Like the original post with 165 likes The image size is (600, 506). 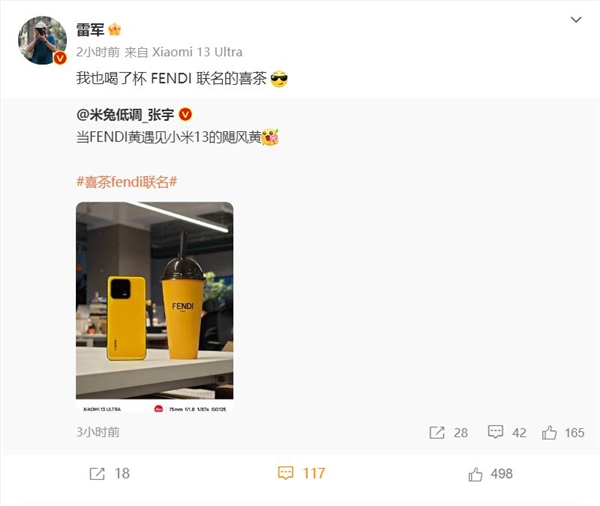tap(563, 433)
